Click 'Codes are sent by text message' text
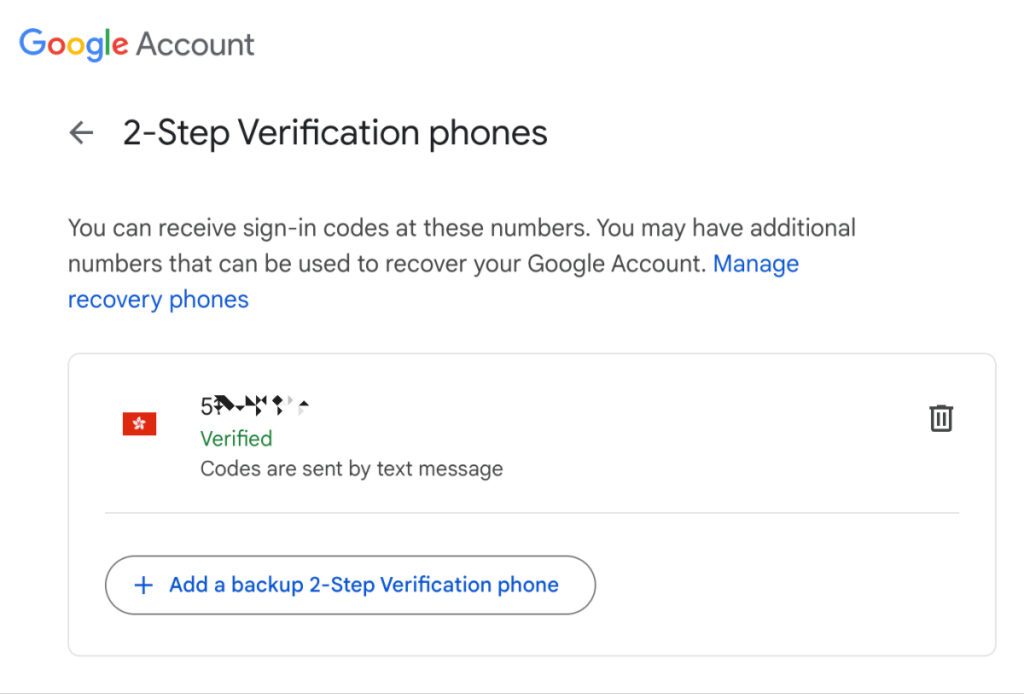 coord(351,469)
